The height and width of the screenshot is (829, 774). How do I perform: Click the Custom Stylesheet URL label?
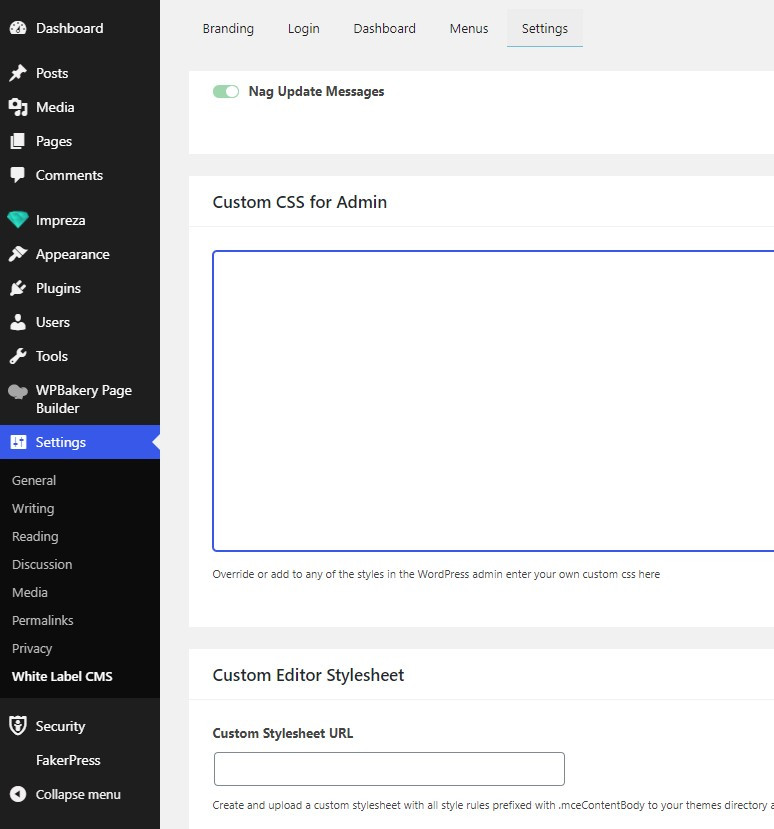pos(282,733)
